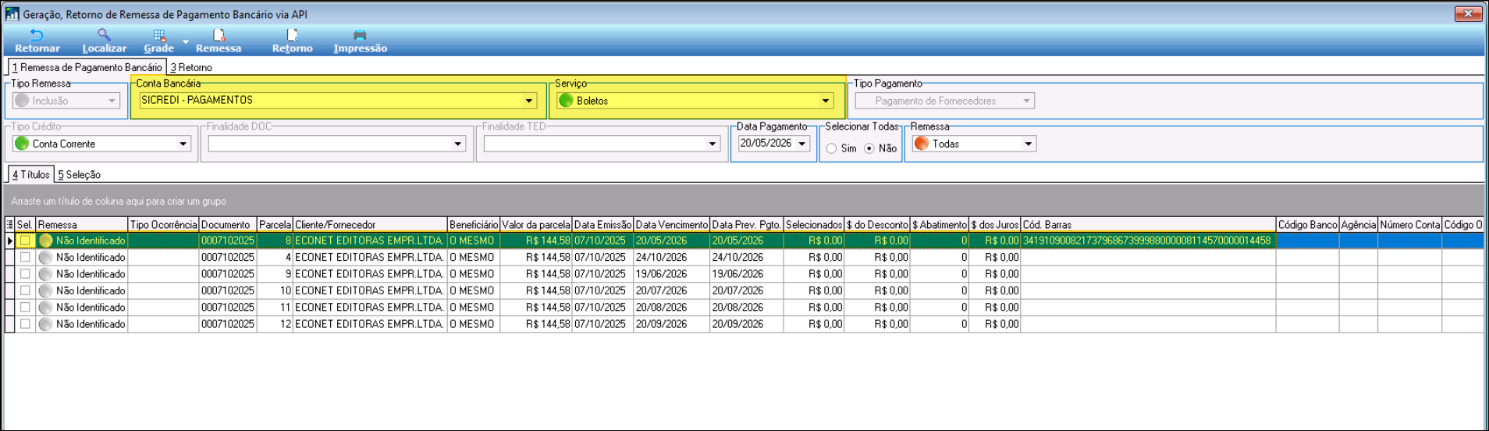Open the Conta Bancária dropdown
The image size is (1489, 431).
[x=529, y=100]
